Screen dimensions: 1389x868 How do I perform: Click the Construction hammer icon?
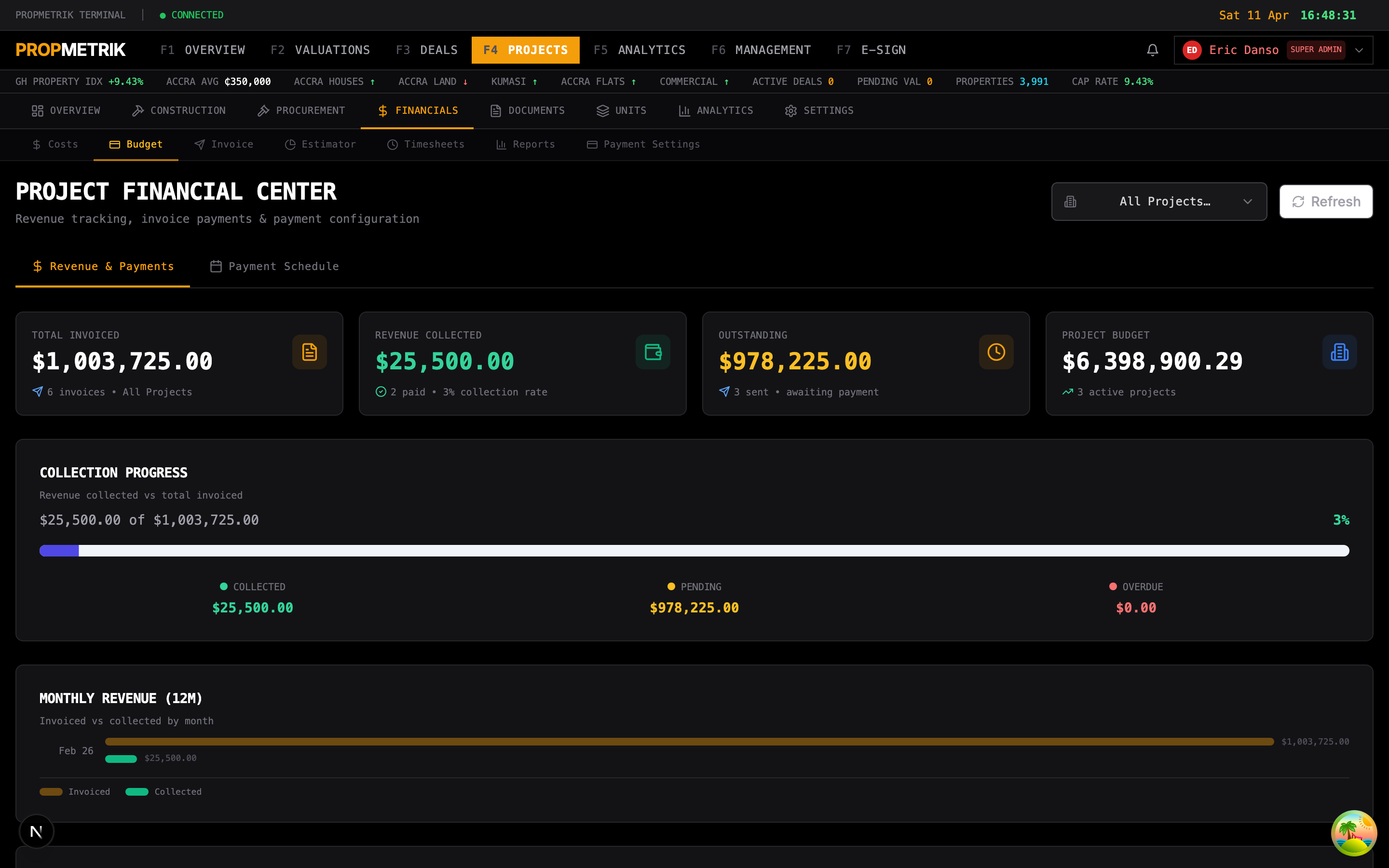138,111
